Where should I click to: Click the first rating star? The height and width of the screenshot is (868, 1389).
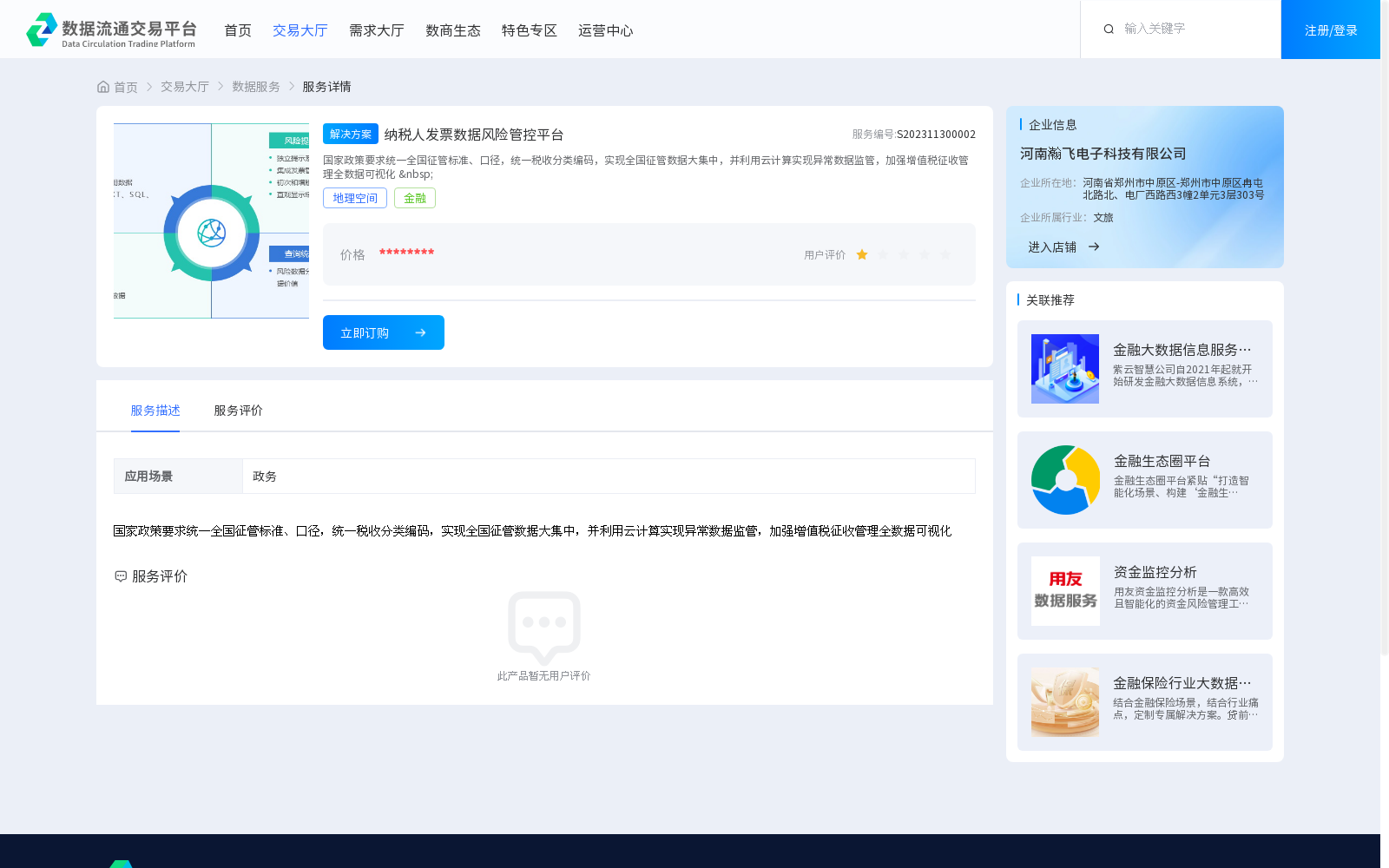tap(862, 254)
